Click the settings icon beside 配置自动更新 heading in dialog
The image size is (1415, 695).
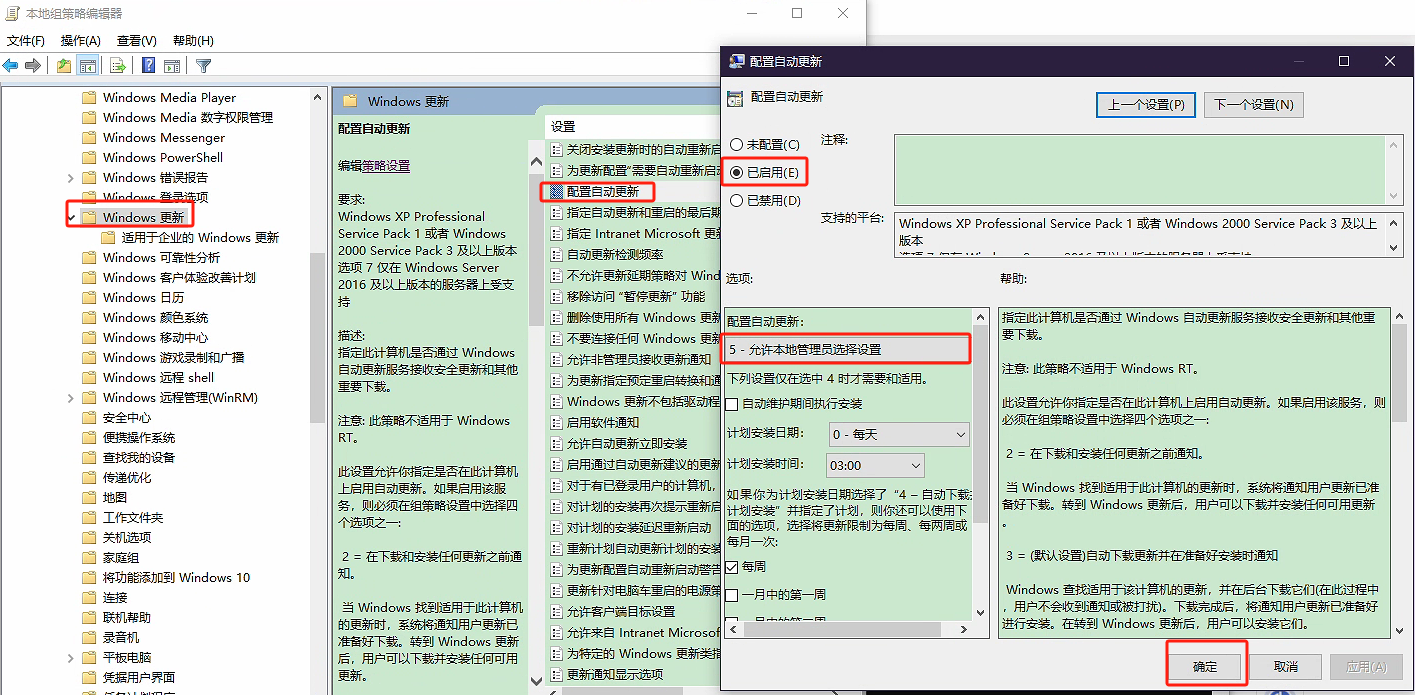(x=735, y=97)
